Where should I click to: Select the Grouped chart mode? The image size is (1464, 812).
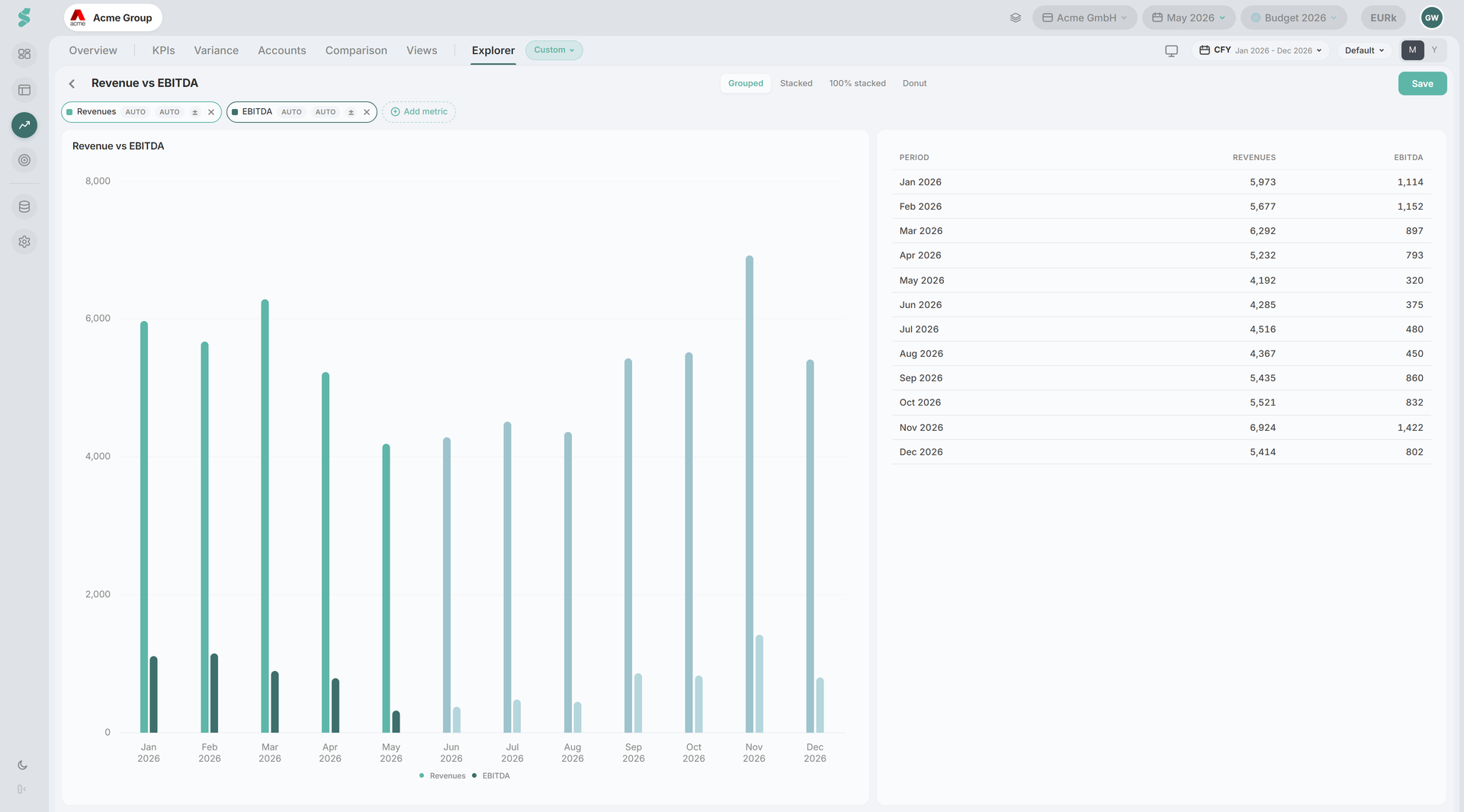tap(746, 84)
